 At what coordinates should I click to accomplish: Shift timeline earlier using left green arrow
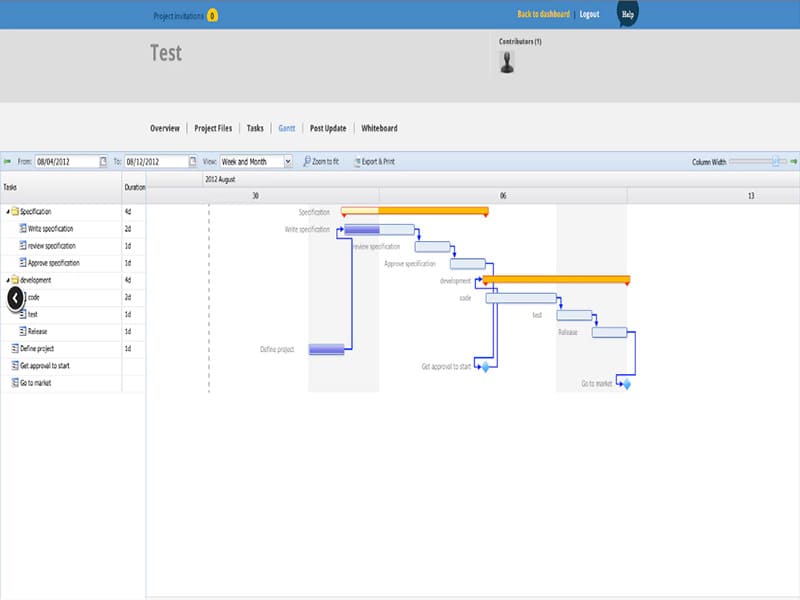[7, 161]
